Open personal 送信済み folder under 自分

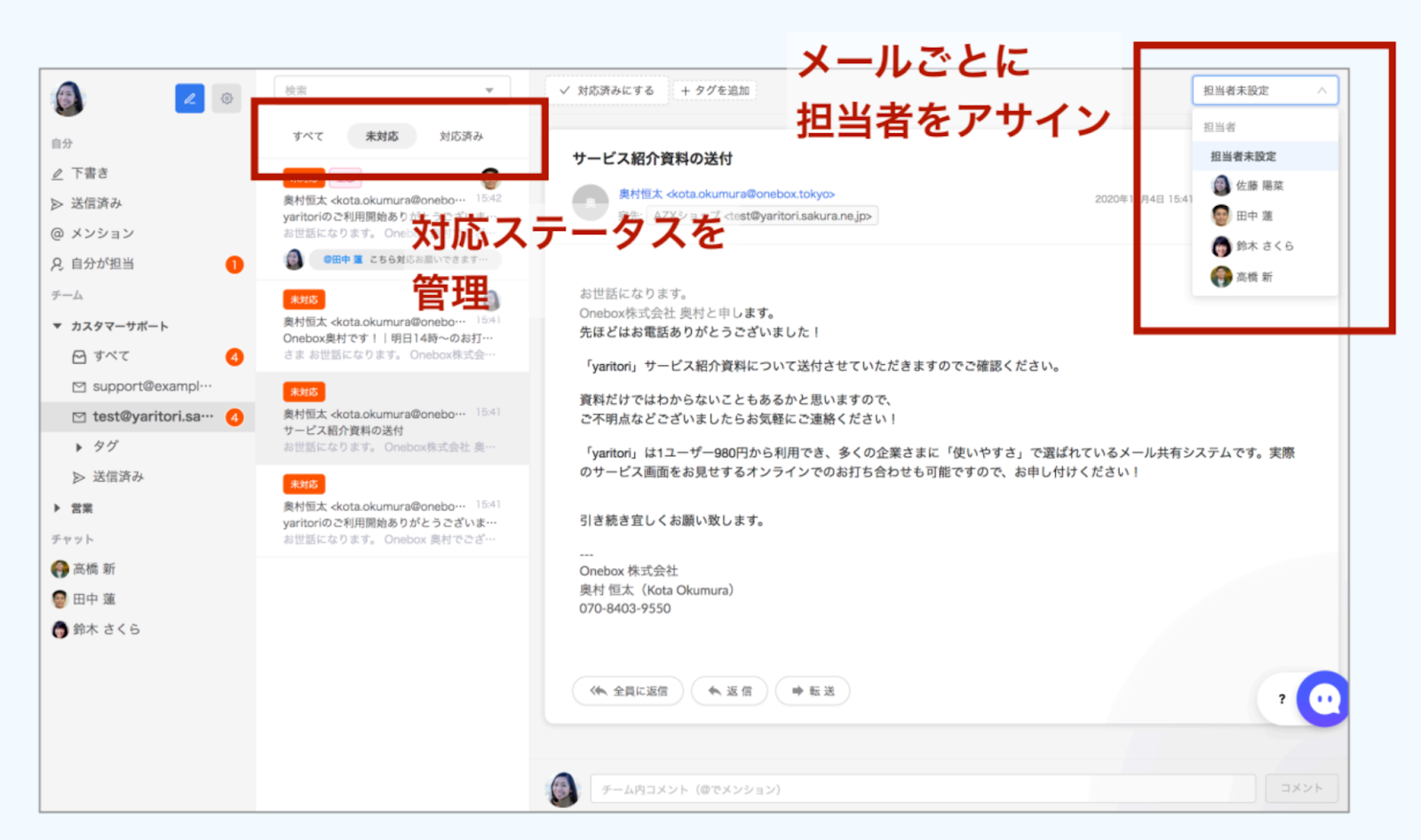coord(96,203)
